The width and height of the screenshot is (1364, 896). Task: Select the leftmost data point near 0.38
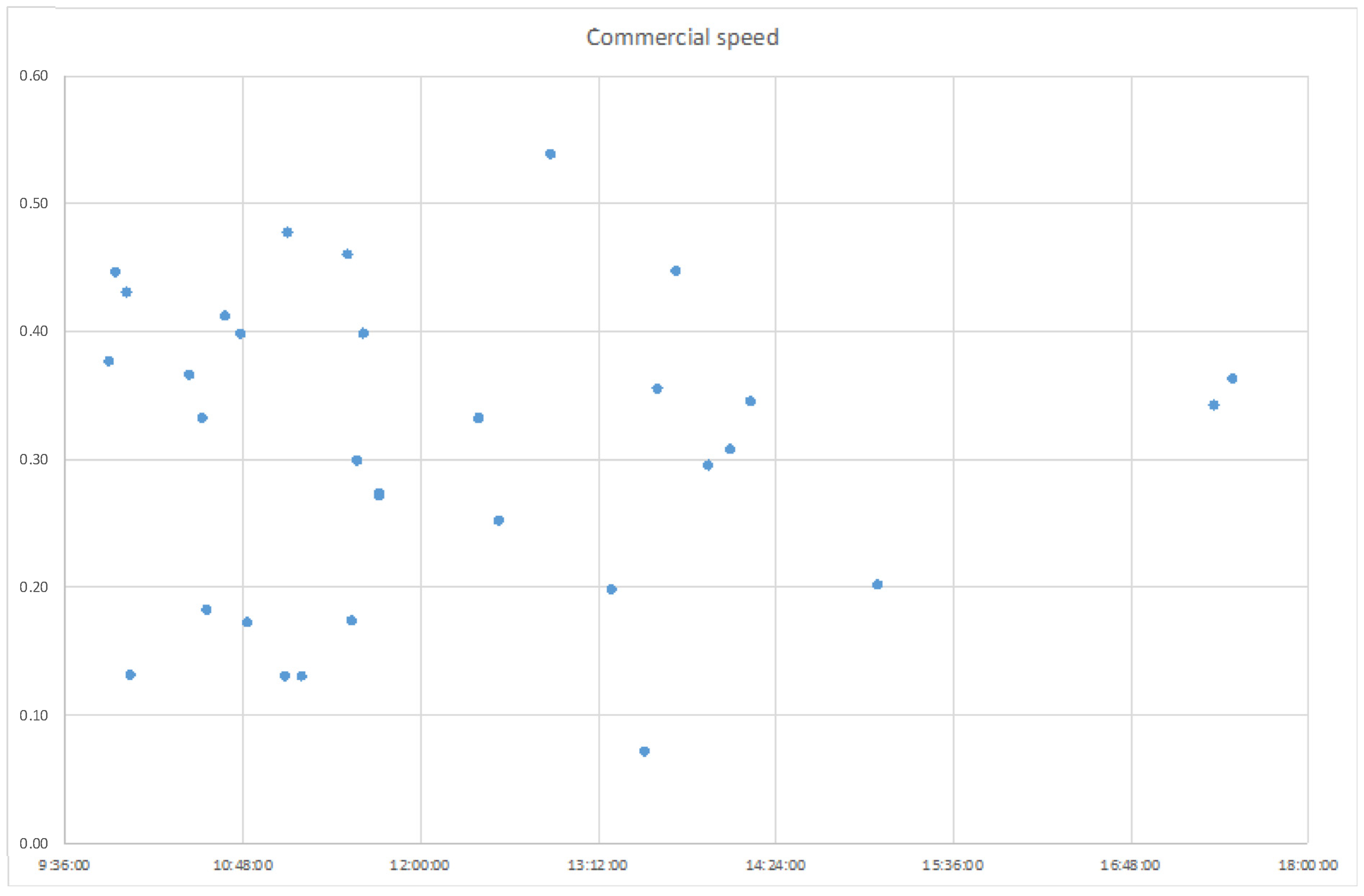click(108, 361)
